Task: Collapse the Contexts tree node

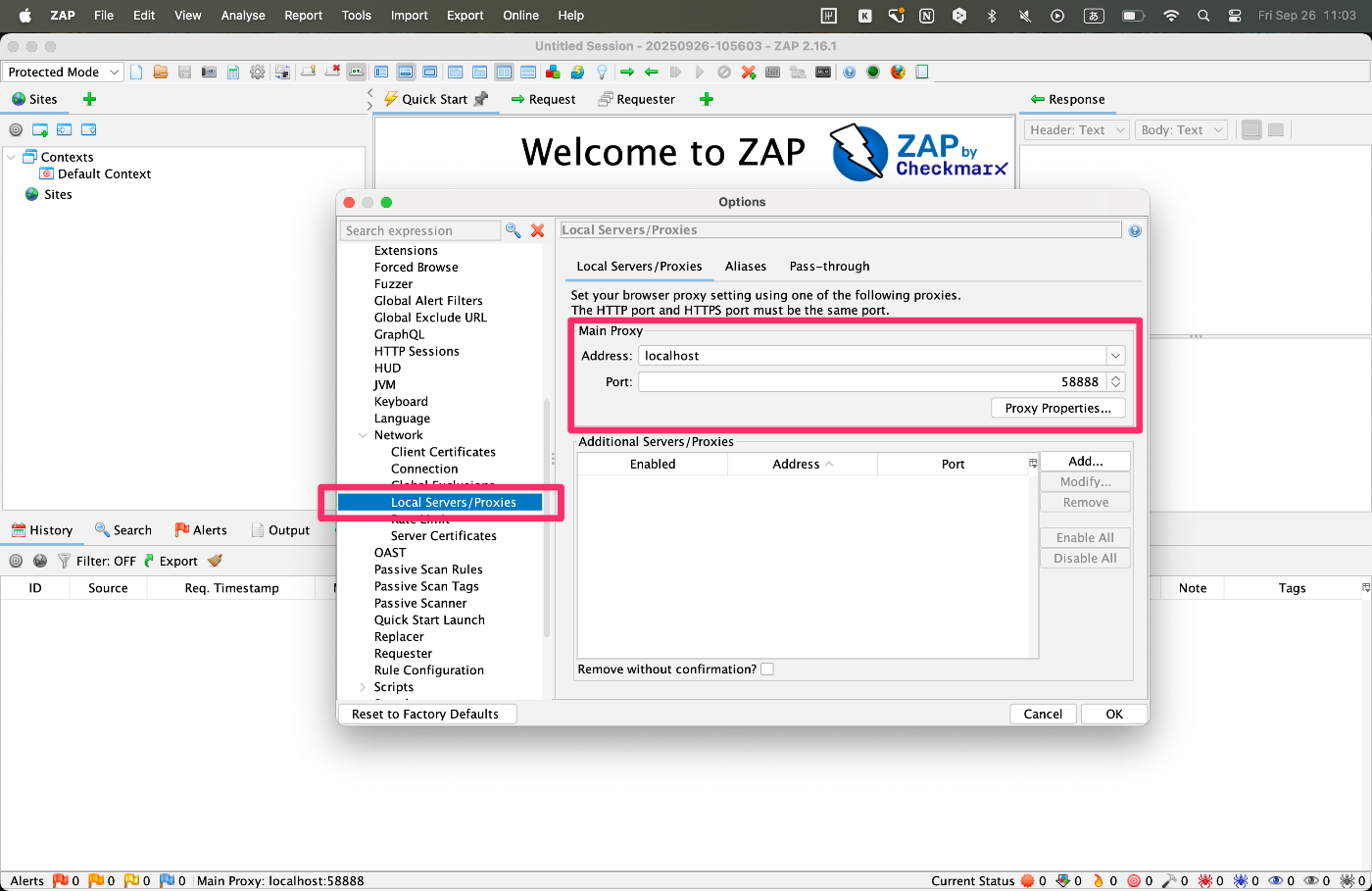Action: (x=12, y=157)
